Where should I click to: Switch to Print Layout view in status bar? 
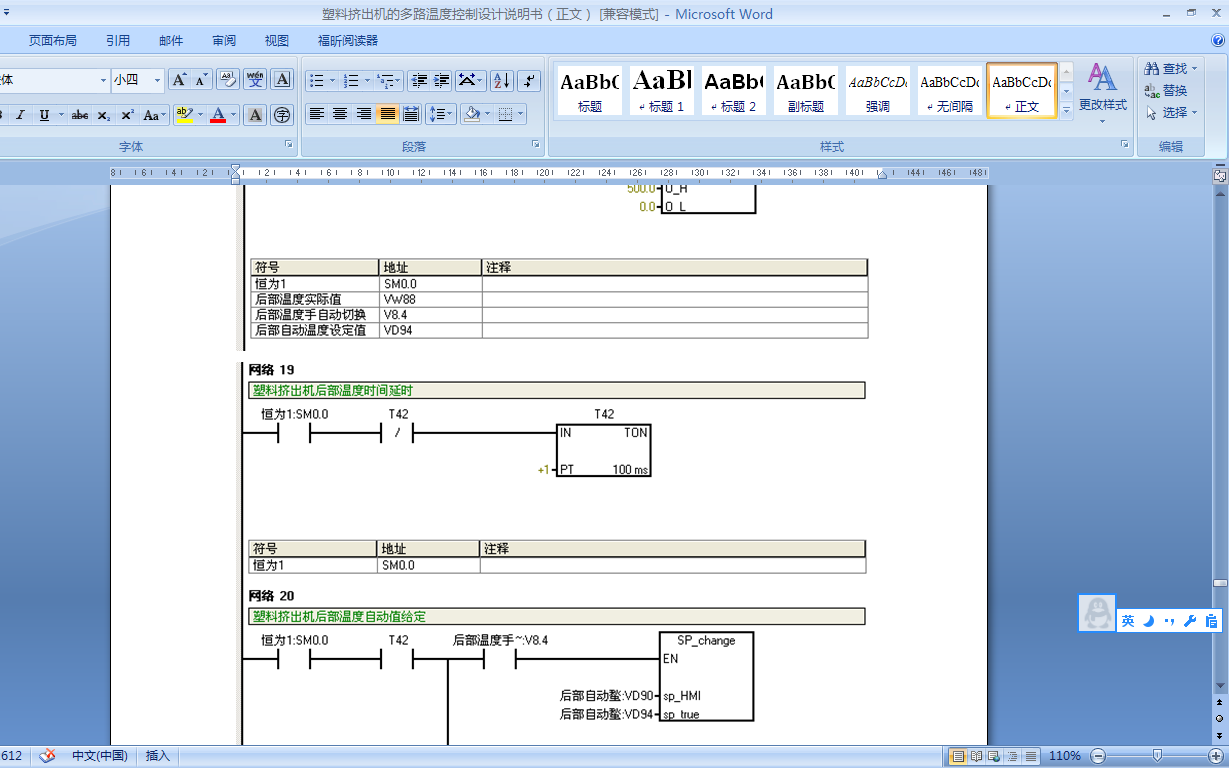click(959, 755)
